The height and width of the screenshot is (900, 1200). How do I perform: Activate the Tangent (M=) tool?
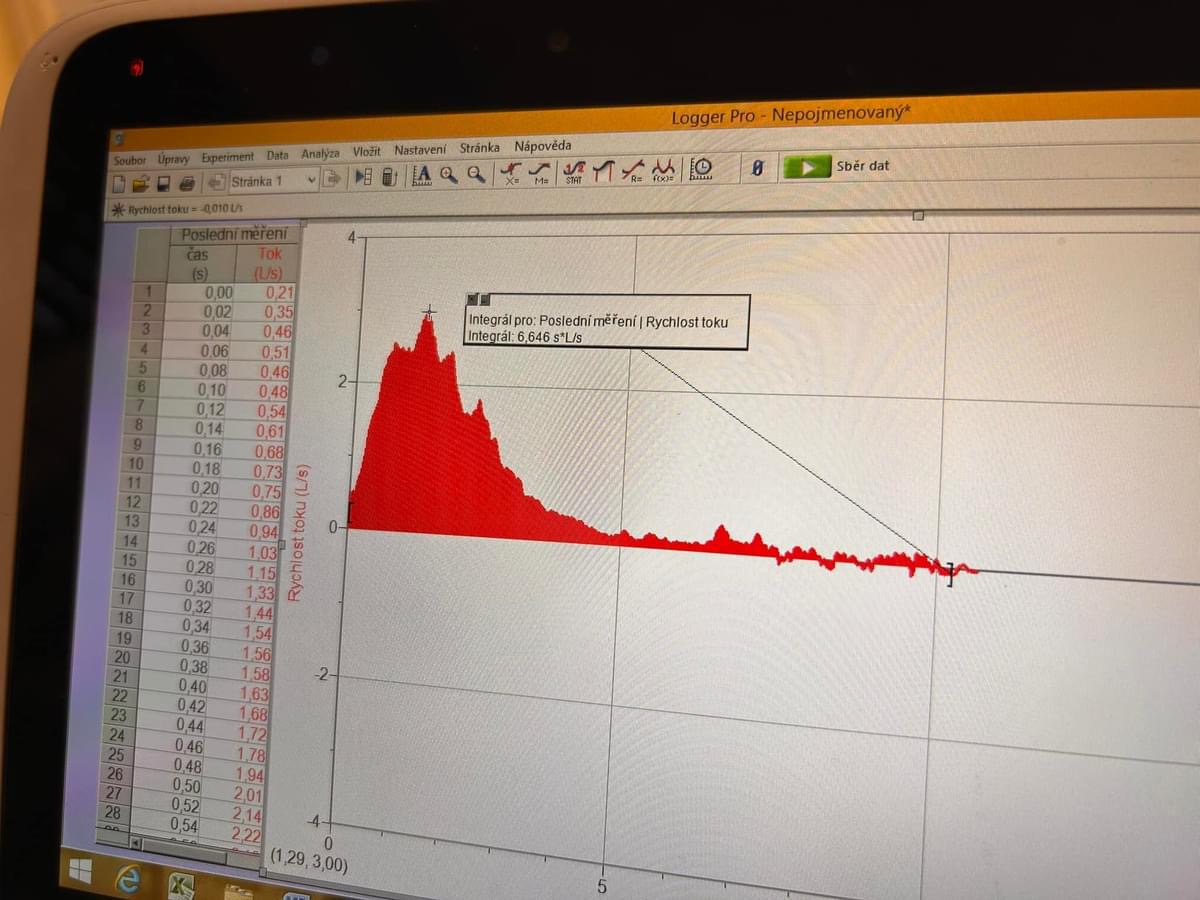pos(541,172)
